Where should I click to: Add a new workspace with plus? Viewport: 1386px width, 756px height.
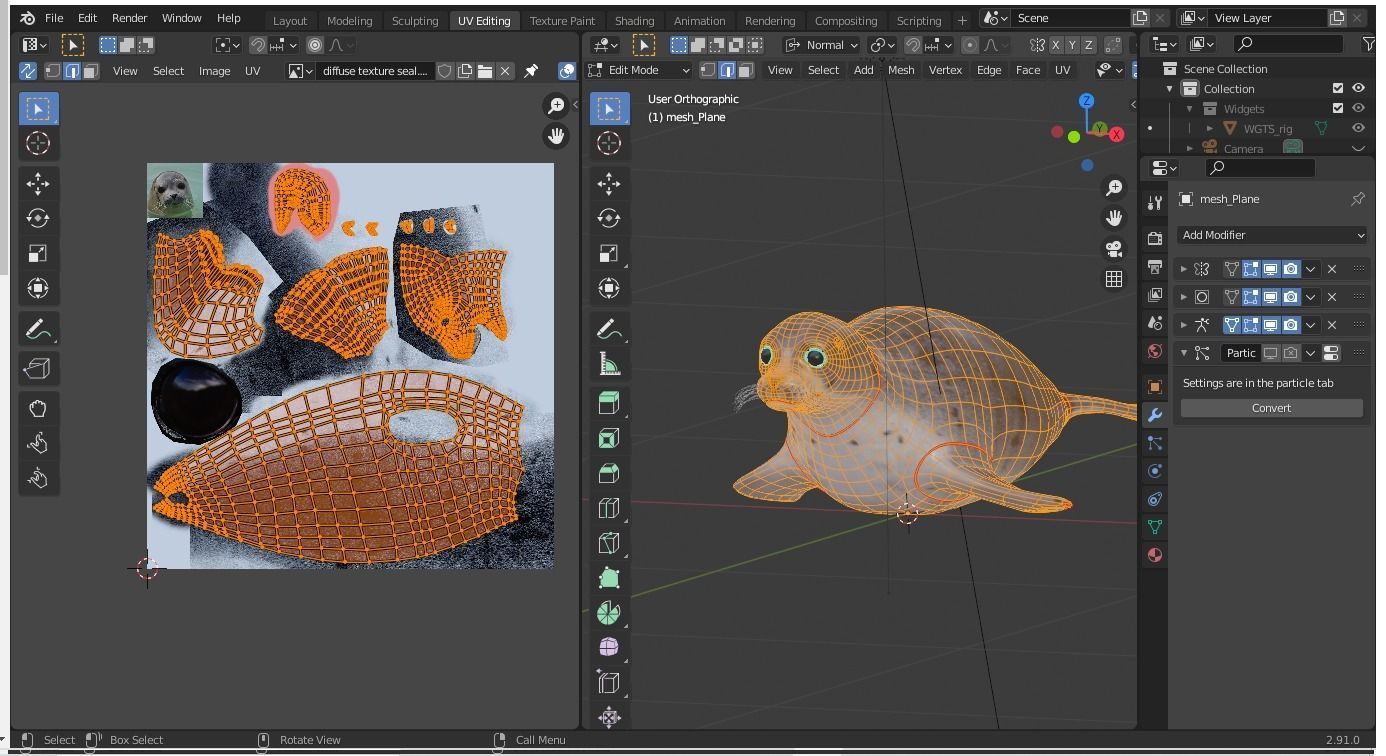962,20
